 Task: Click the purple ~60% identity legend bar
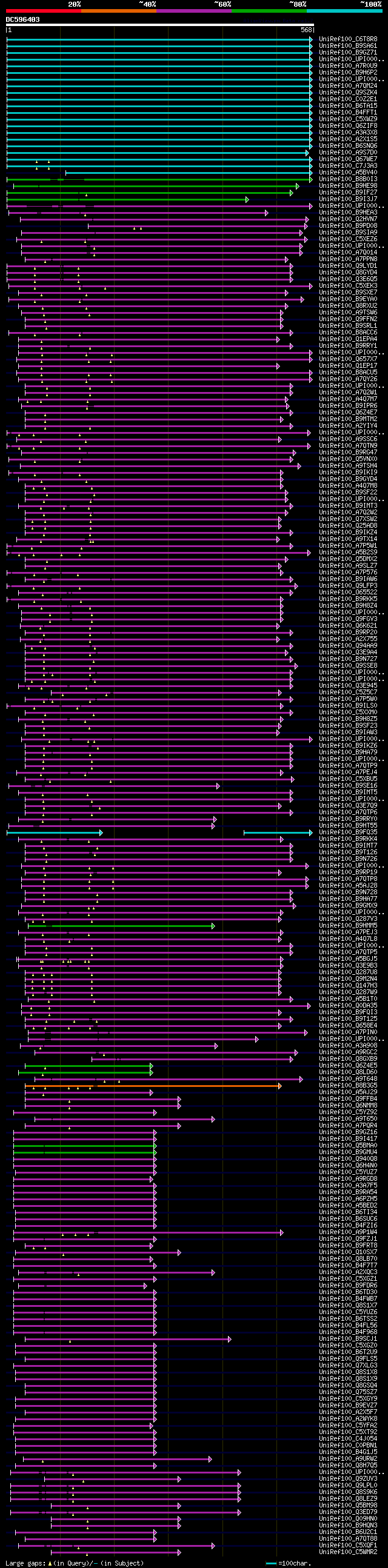pyautogui.click(x=193, y=11)
